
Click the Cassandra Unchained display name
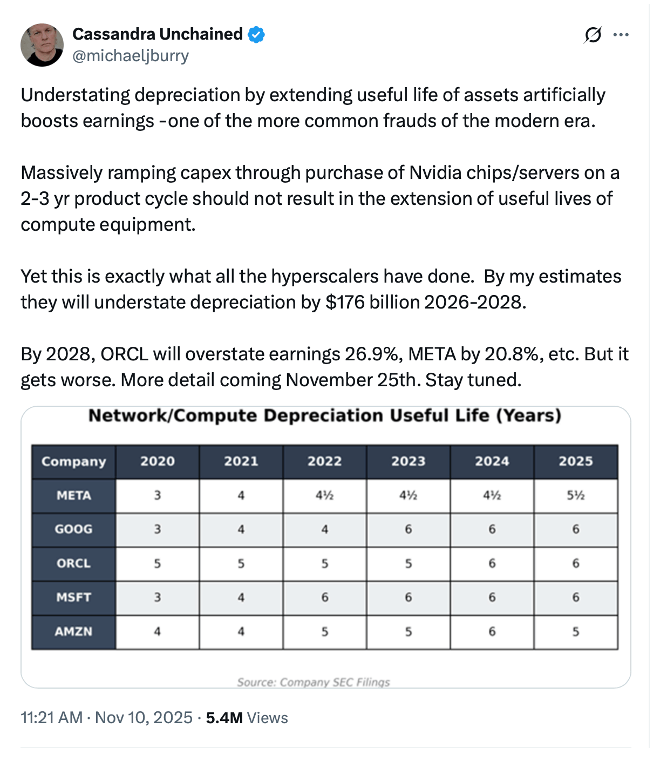coord(157,35)
